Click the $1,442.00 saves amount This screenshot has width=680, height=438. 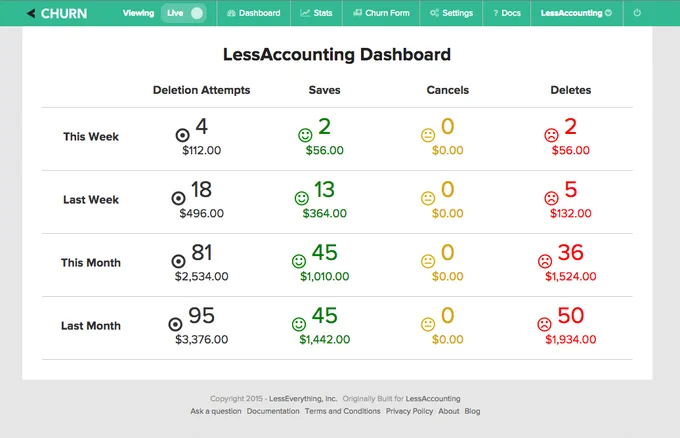click(324, 340)
